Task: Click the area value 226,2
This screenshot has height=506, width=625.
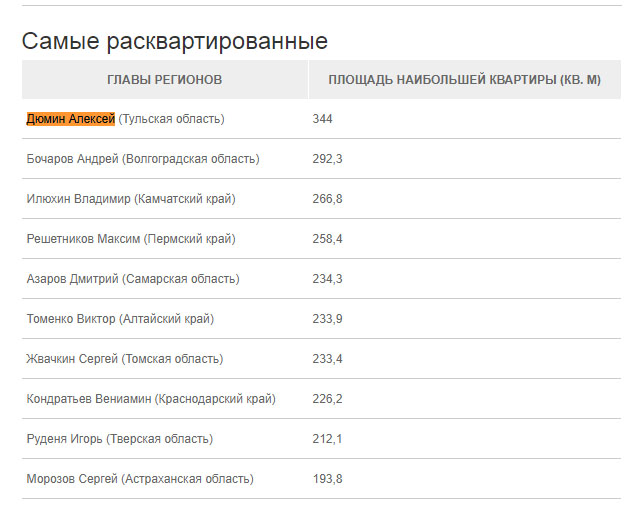Action: [x=327, y=399]
